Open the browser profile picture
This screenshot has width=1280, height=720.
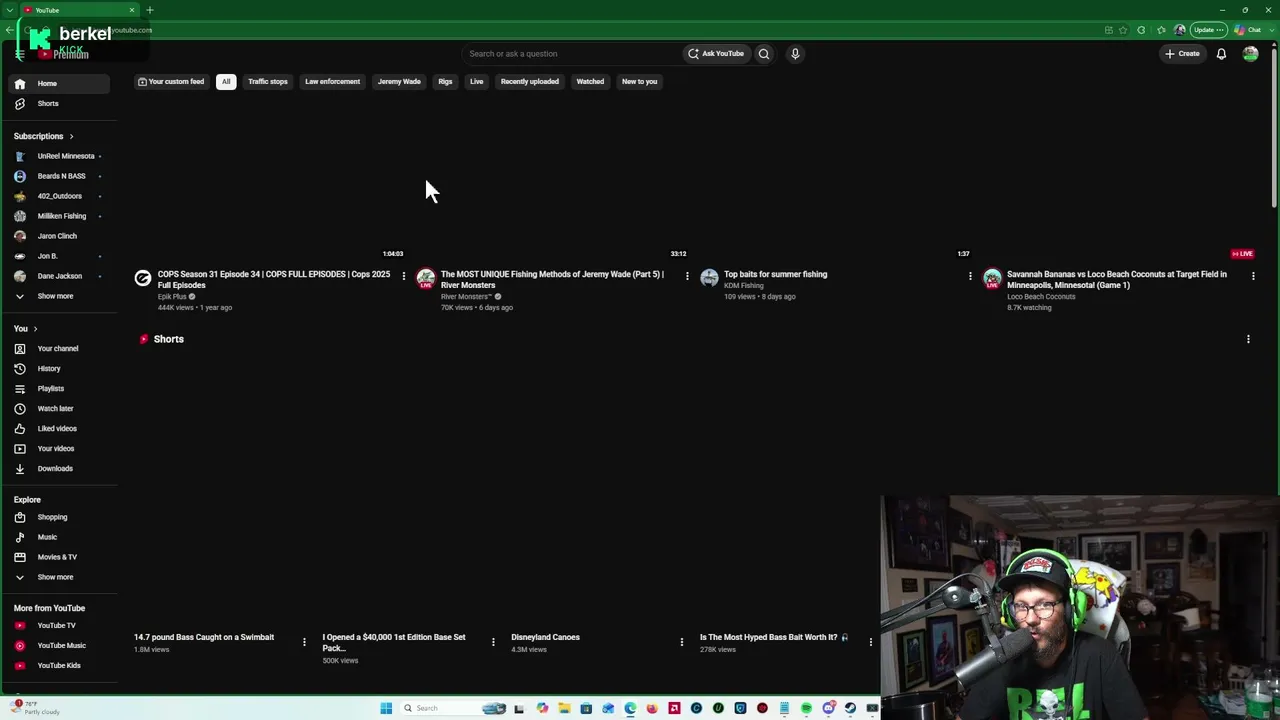click(x=1180, y=30)
